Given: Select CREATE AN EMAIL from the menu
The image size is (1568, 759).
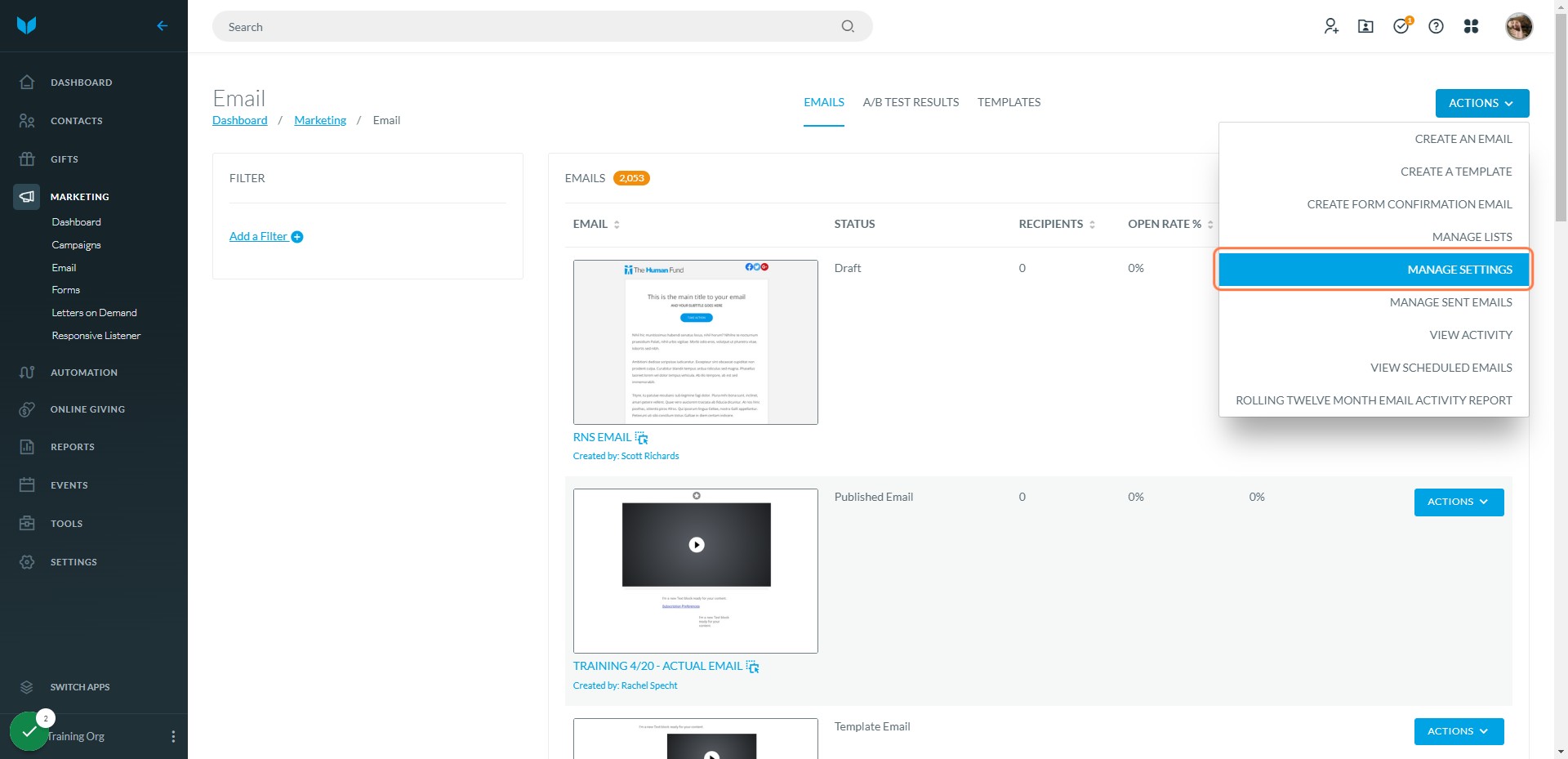Looking at the screenshot, I should 1374,139.
